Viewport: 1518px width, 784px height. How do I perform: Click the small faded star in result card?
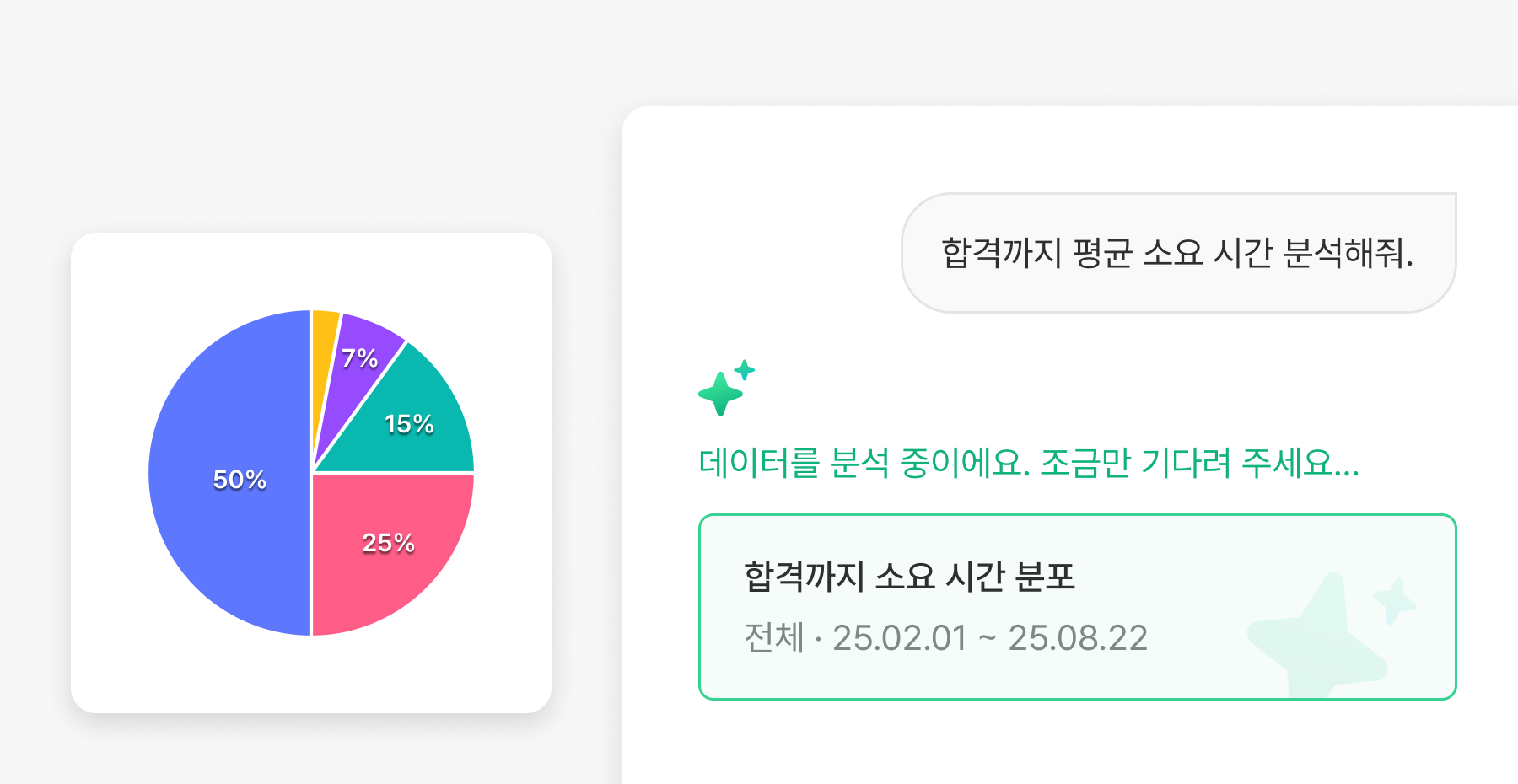pos(1395,599)
